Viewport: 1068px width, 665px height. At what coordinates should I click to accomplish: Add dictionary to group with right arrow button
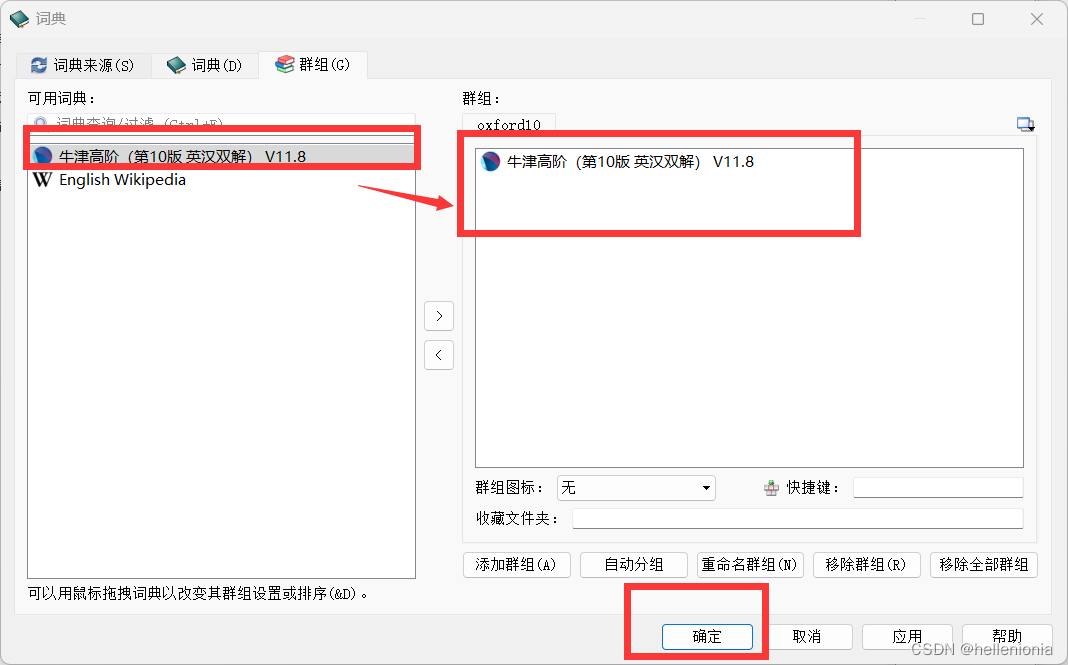(439, 316)
